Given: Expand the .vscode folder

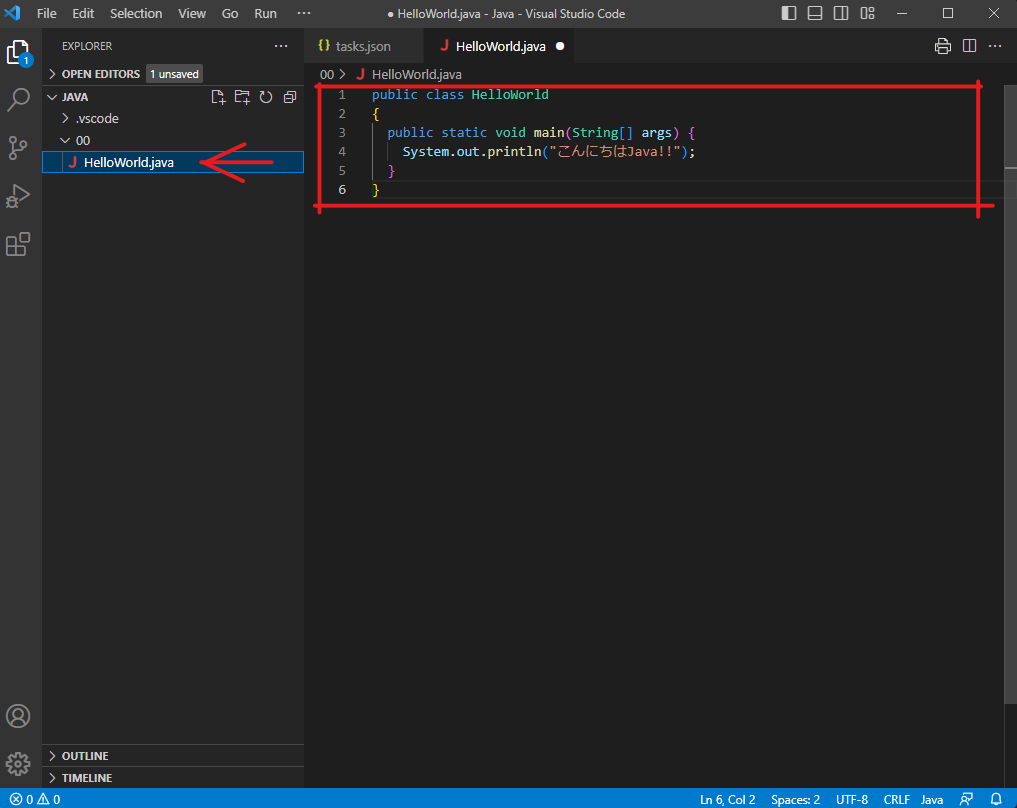Looking at the screenshot, I should 97,118.
